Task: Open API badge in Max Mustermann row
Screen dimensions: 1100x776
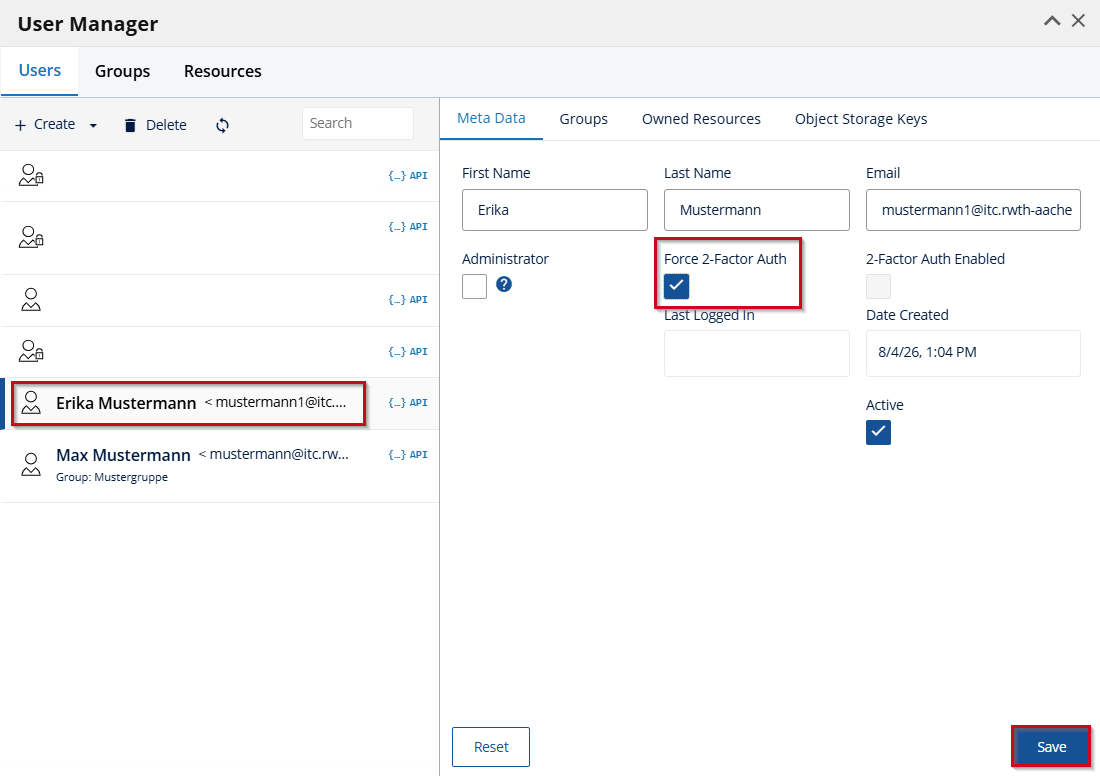Action: [408, 455]
